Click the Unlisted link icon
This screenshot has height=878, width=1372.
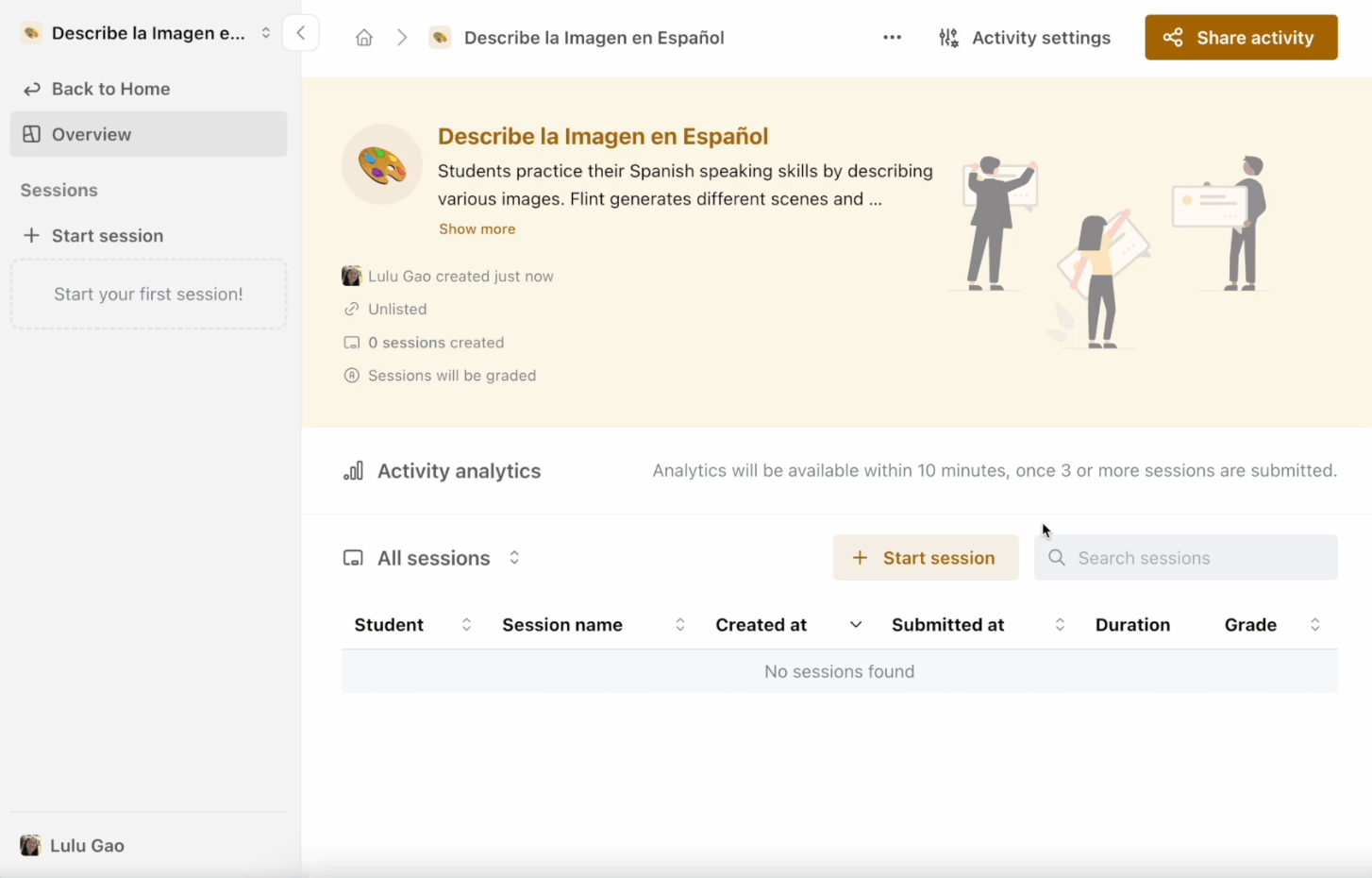point(352,309)
